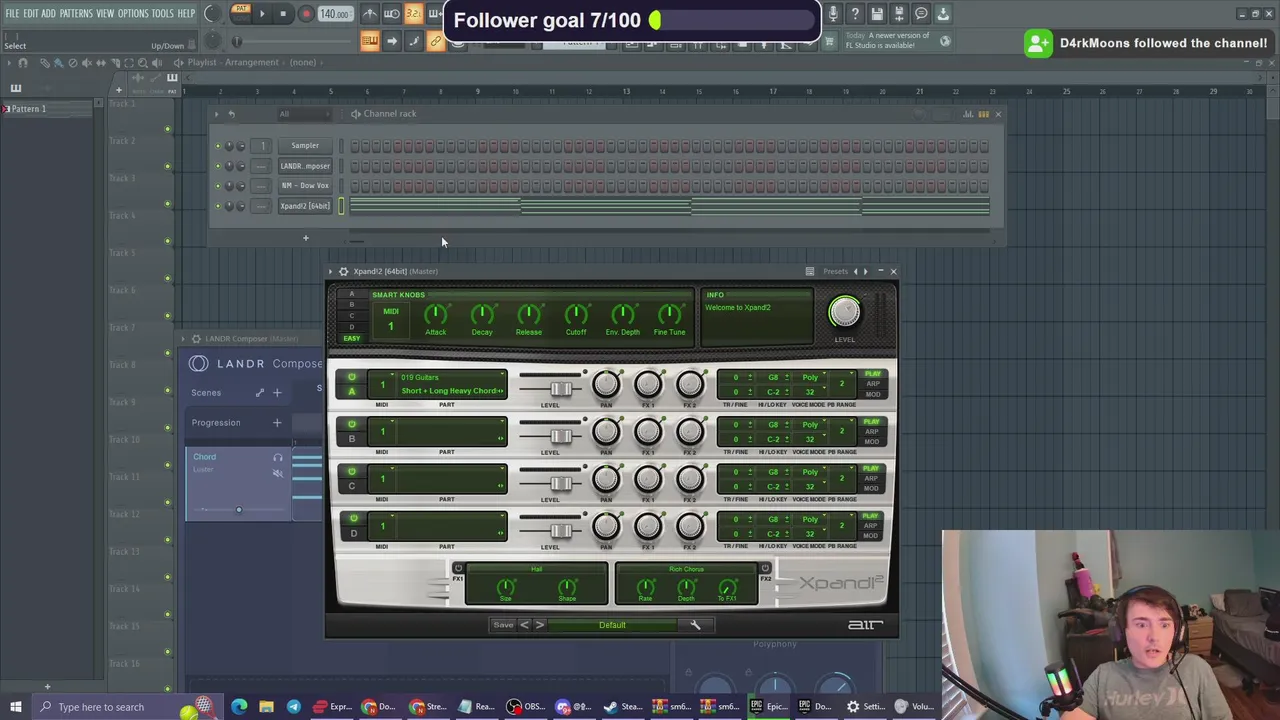Click the red Record button in the transport

306,14
